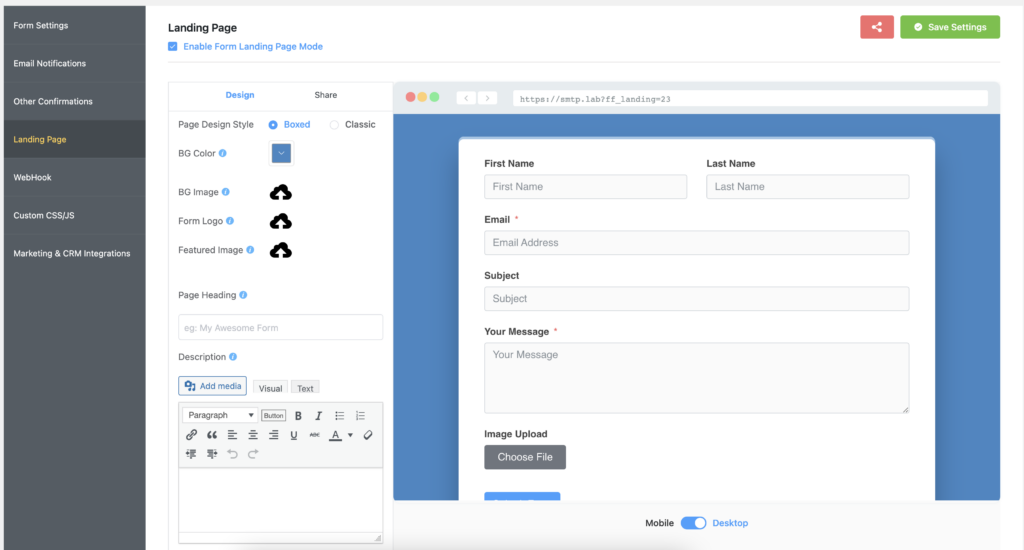The height and width of the screenshot is (550, 1024).
Task: Click Add media button
Action: tap(212, 385)
